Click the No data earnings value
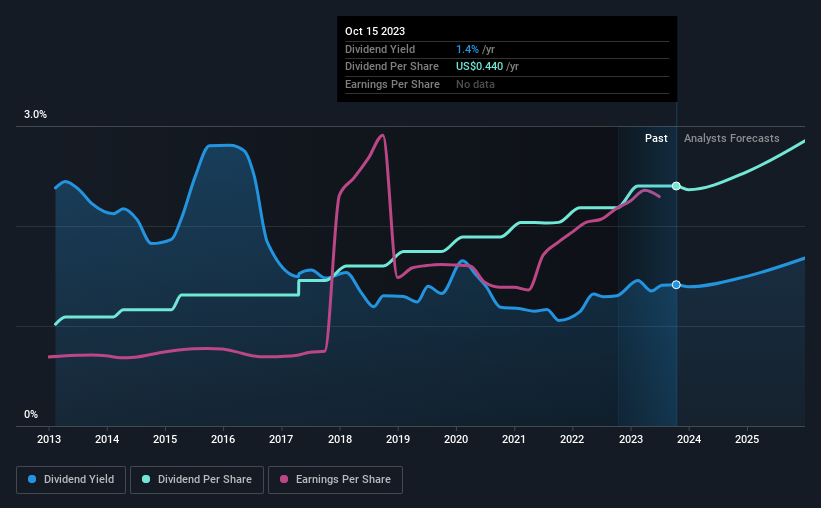The image size is (821, 508). (x=475, y=84)
